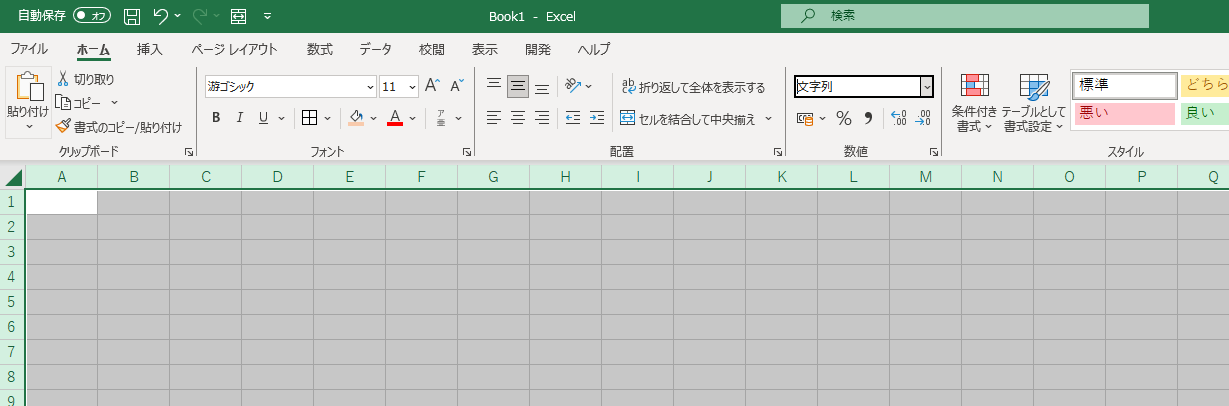Open the number format 文字列 dropdown
The height and width of the screenshot is (406, 1229).
926,87
